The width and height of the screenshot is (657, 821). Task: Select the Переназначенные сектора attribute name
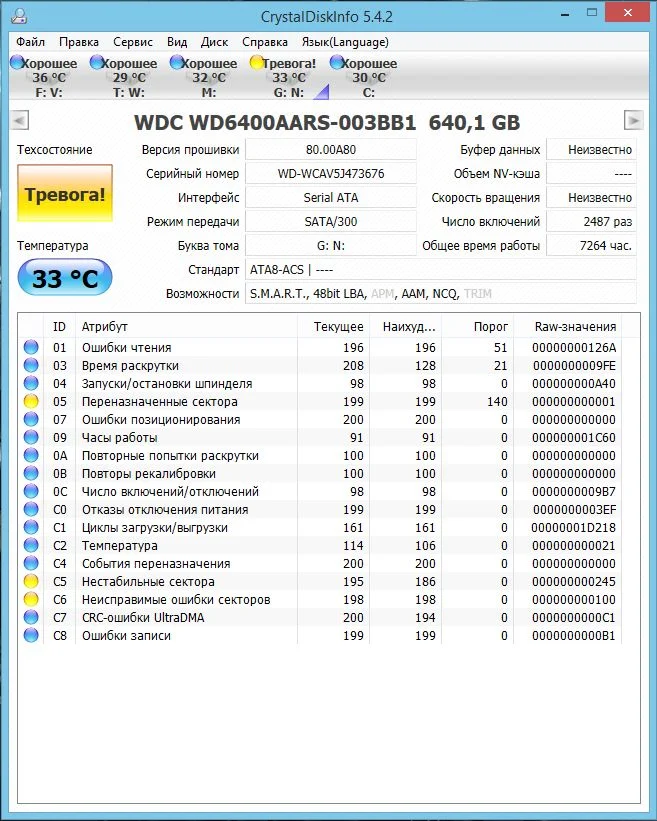160,402
